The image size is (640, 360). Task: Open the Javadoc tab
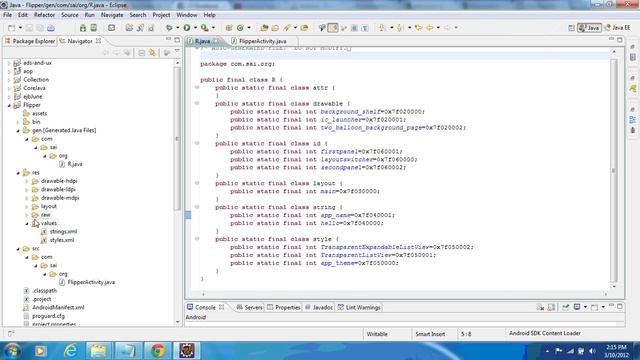tap(319, 307)
